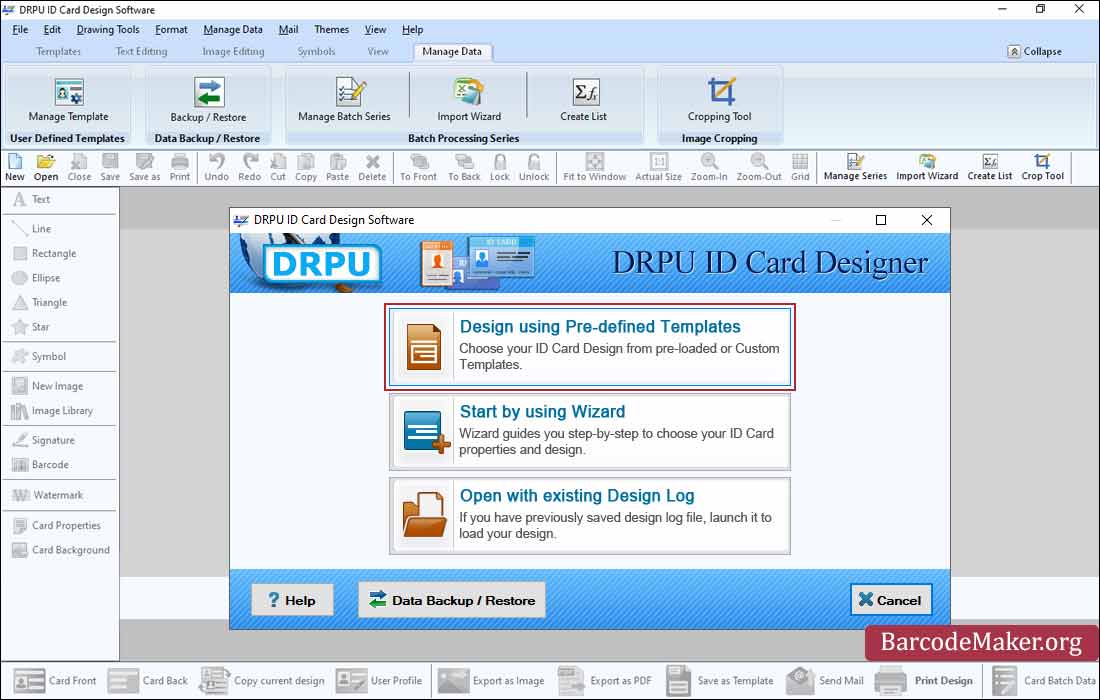Screen dimensions: 1100x700
Task: Open Card Properties in sidebar
Action: [x=57, y=525]
